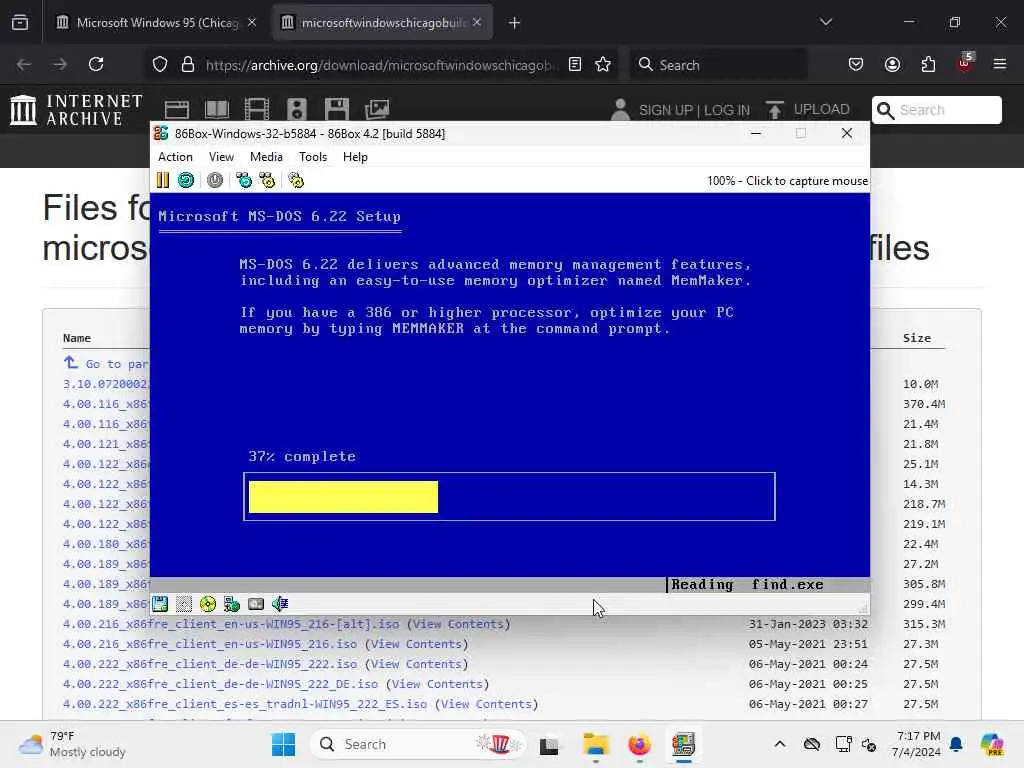This screenshot has height=768, width=1024.
Task: Bookmark this page with star icon
Action: (x=603, y=64)
